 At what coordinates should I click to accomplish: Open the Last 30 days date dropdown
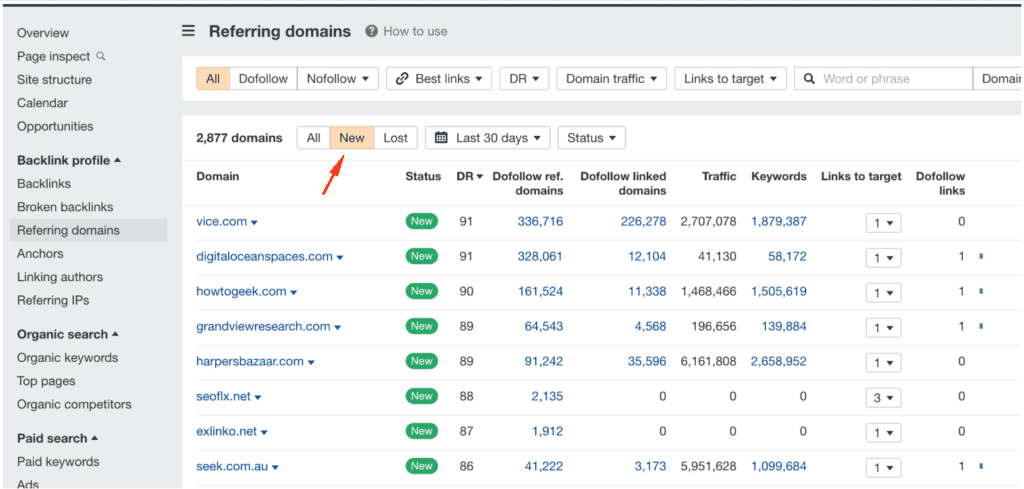point(488,138)
